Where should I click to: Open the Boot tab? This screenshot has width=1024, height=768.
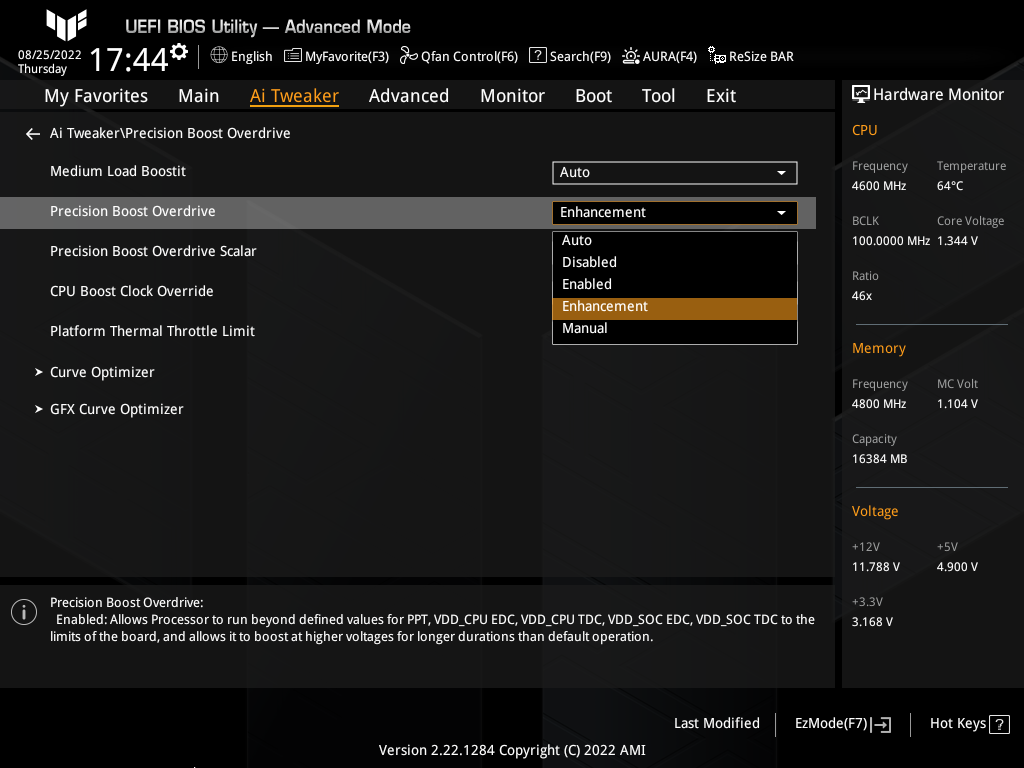[x=593, y=96]
